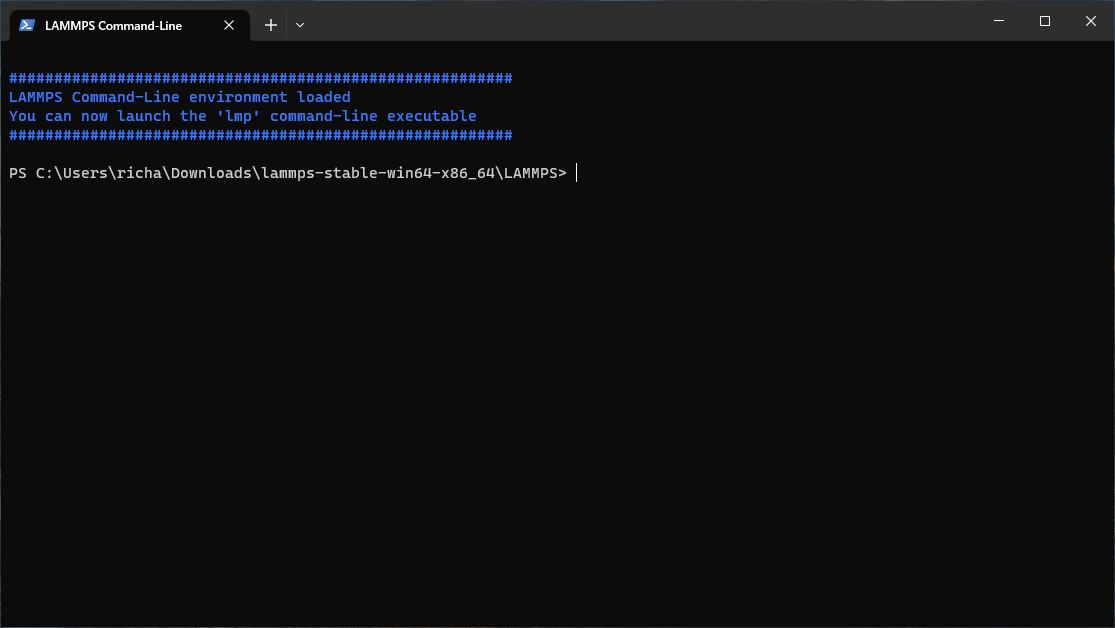The height and width of the screenshot is (628, 1115).
Task: Click the top row of hash characters
Action: click(x=260, y=78)
